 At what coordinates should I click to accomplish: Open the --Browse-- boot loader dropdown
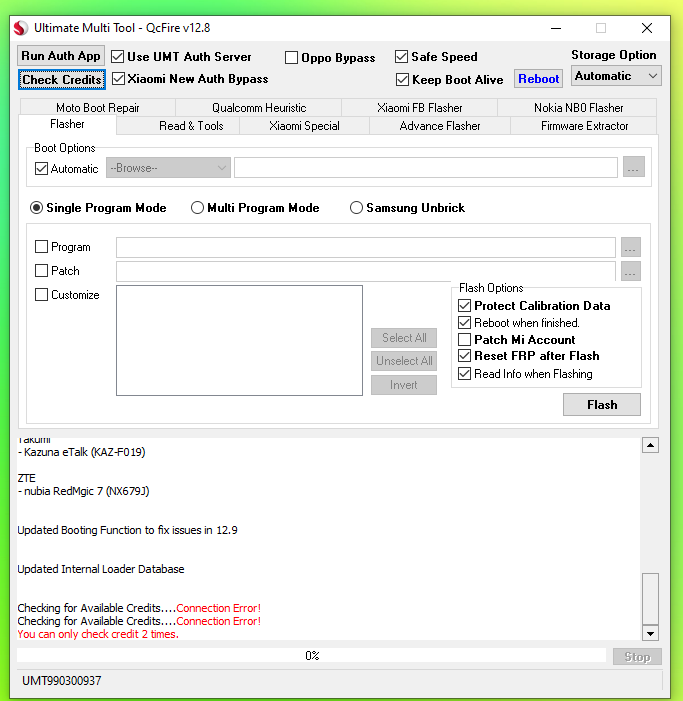pos(168,168)
